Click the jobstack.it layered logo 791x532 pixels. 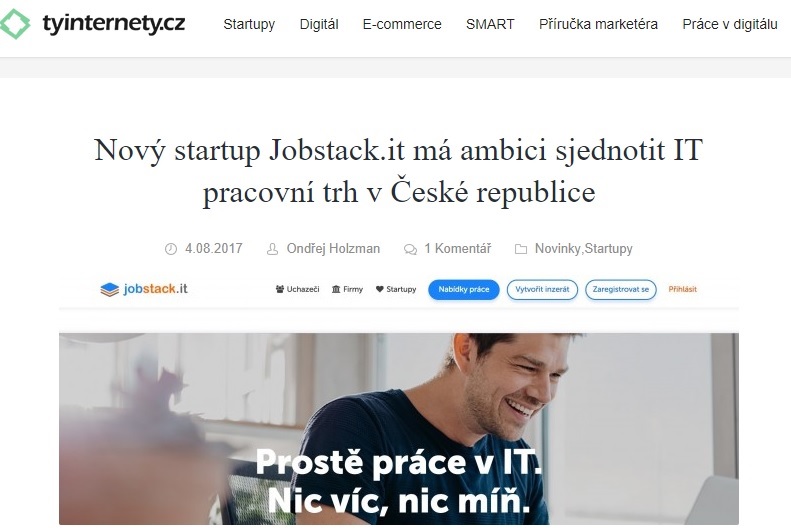[x=109, y=289]
